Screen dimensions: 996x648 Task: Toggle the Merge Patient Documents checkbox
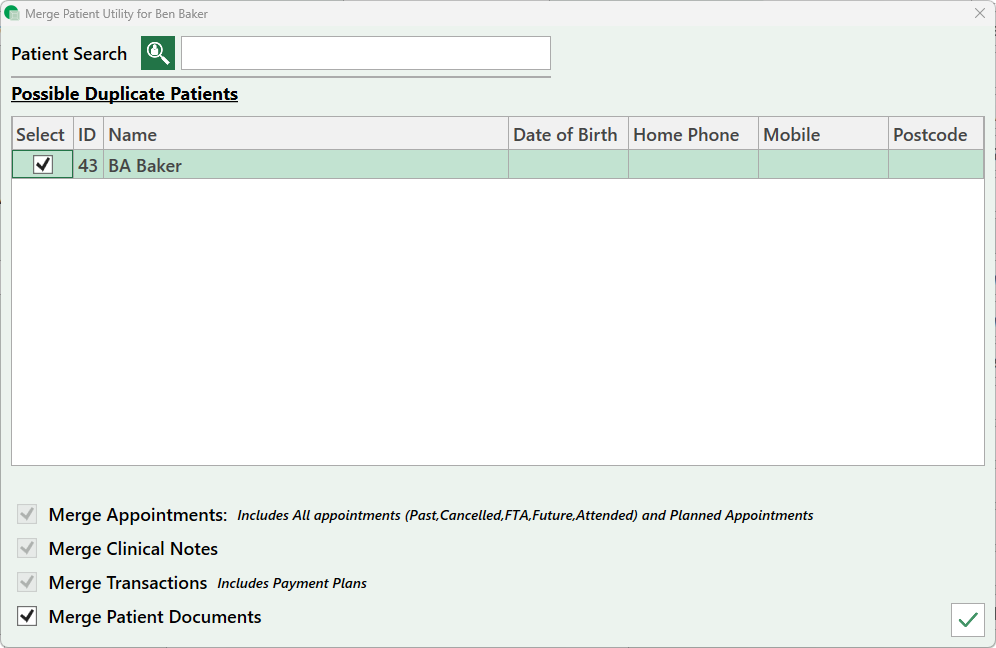[28, 616]
